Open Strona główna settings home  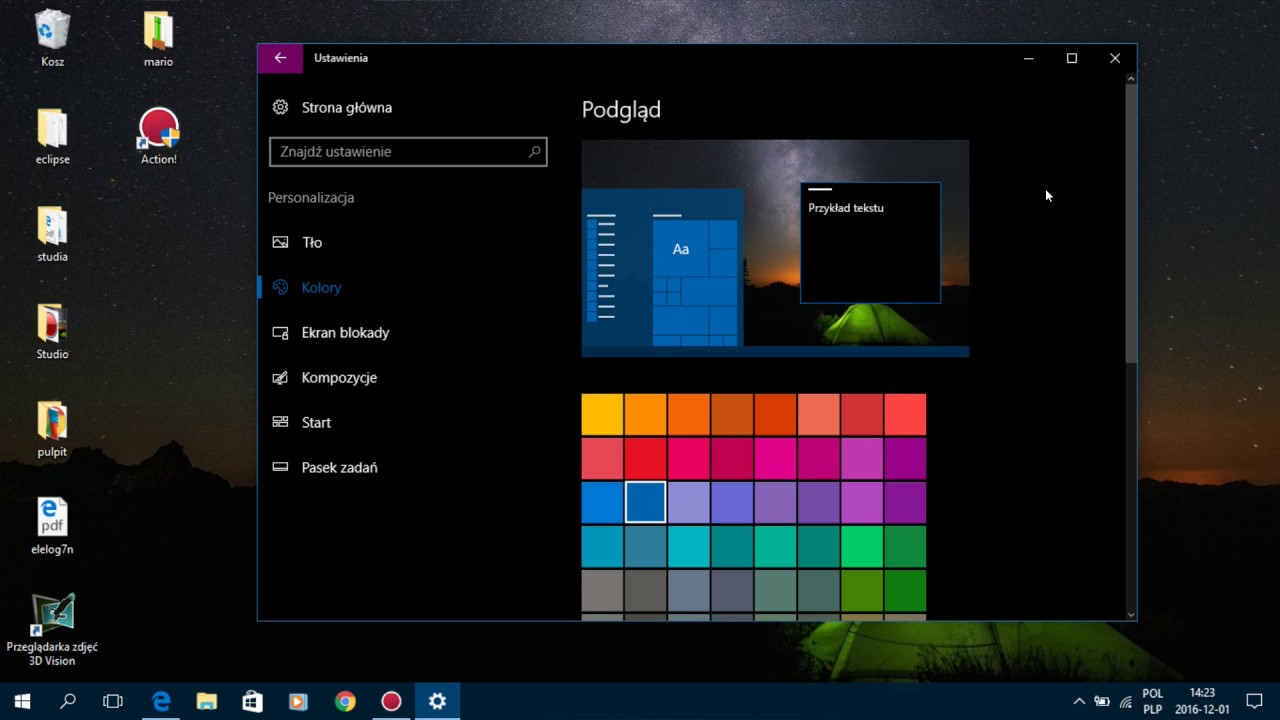click(332, 107)
